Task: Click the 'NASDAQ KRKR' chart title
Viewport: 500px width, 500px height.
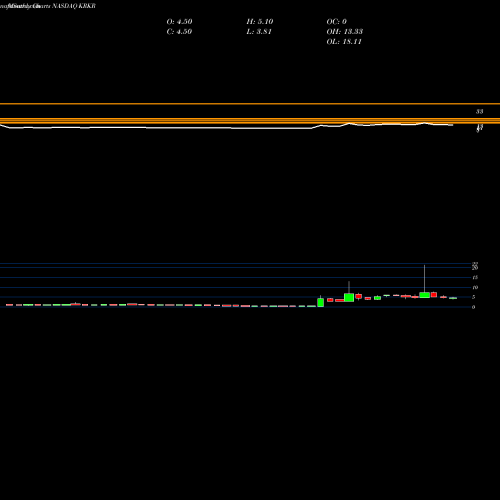Action: (74, 6)
